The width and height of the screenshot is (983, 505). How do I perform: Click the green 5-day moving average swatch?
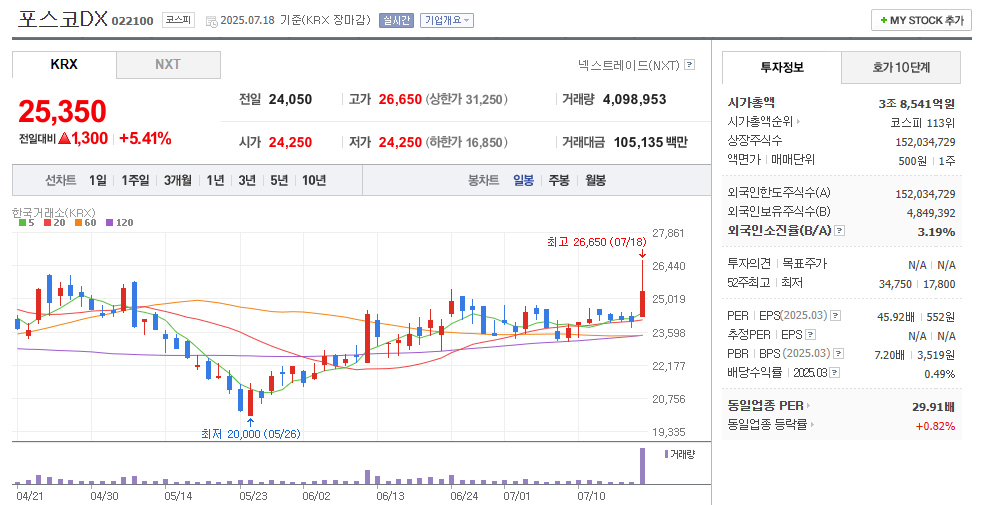click(x=23, y=222)
